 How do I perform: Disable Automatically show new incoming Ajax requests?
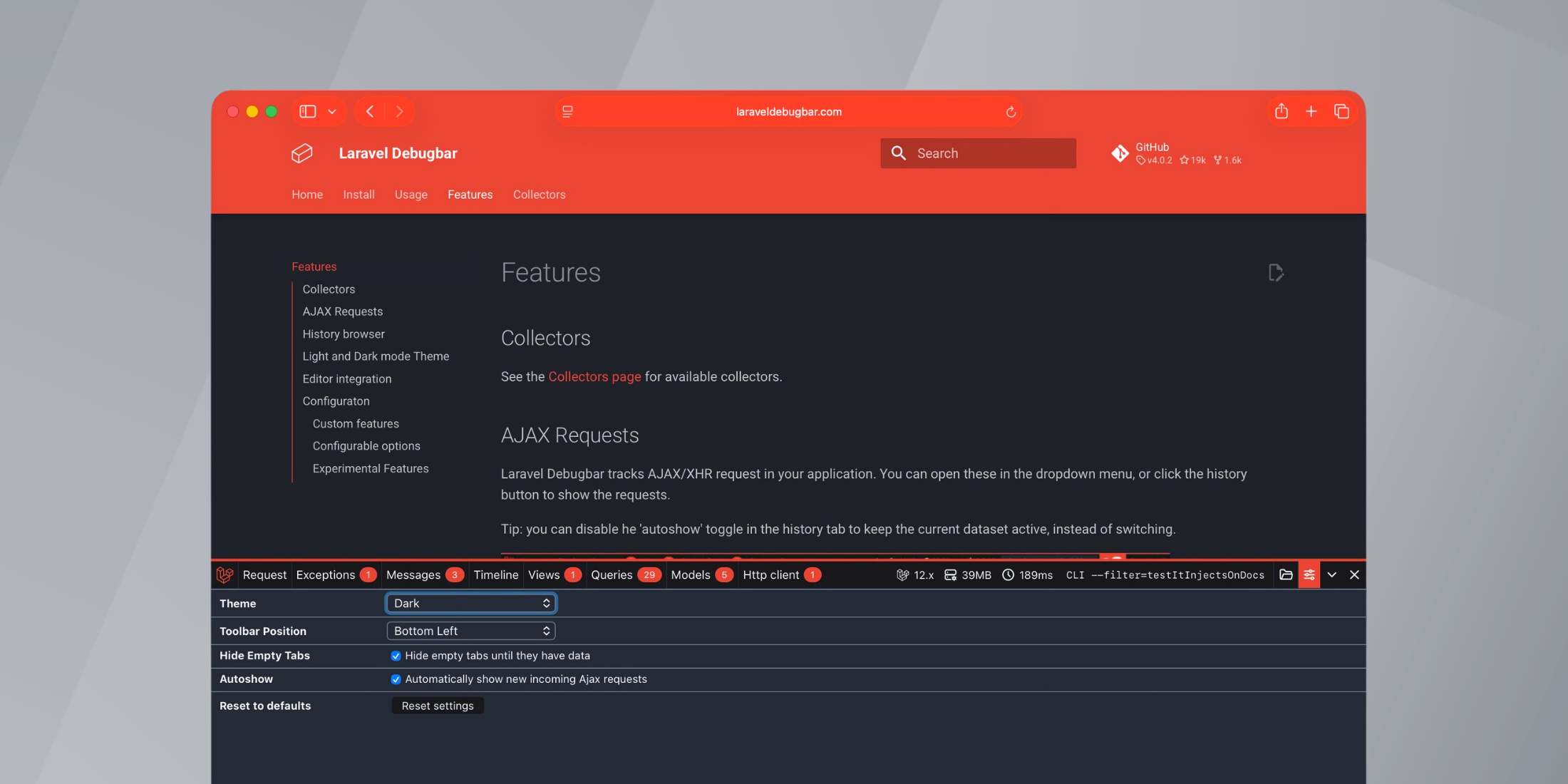click(396, 679)
